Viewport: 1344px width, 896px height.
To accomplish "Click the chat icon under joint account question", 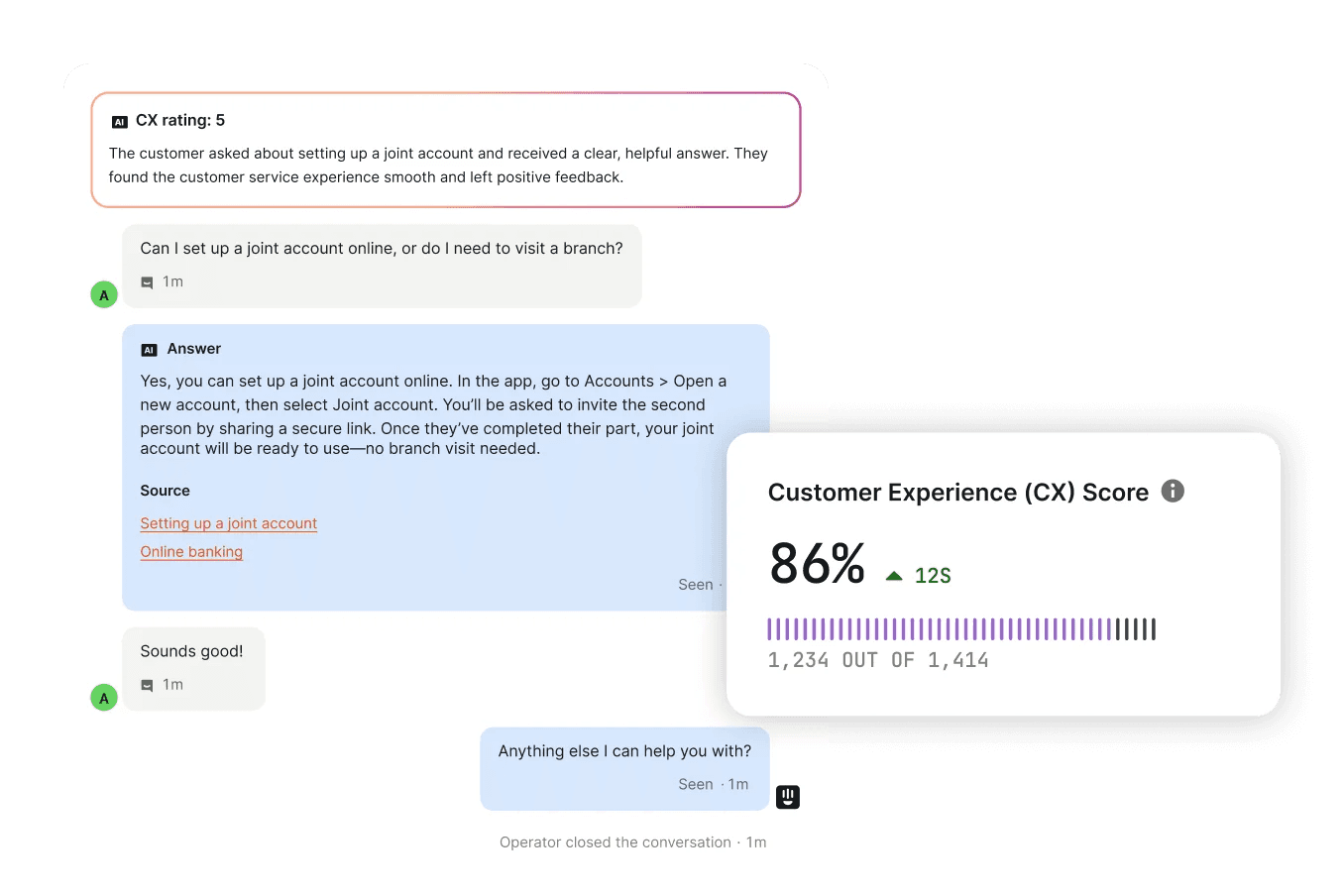I will (147, 282).
